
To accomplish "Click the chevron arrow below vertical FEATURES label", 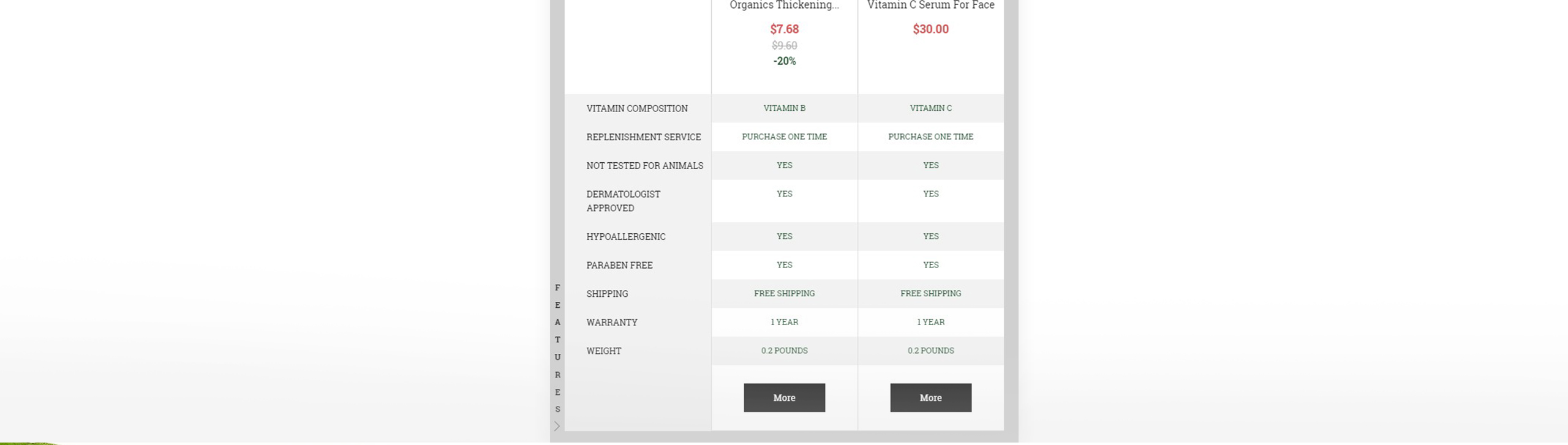I will 557,426.
